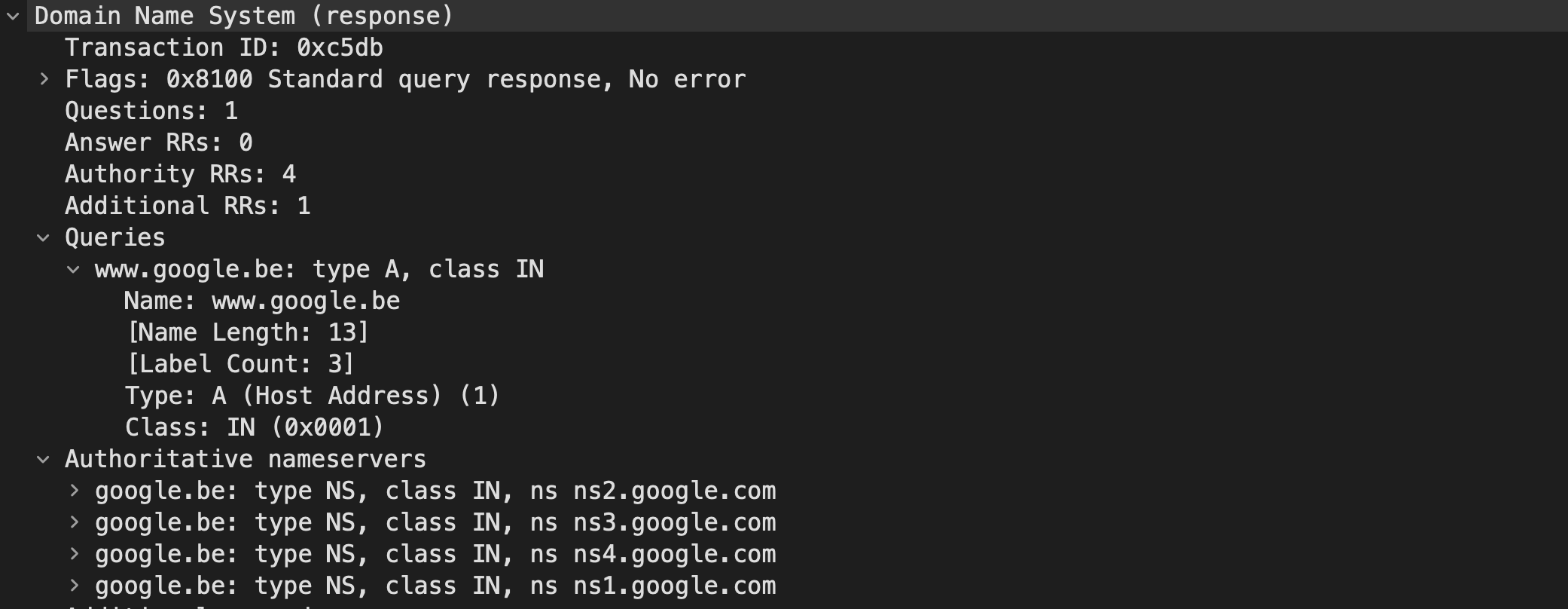Expand the Flags 0x8100 field
Viewport: 1568px width, 609px height.
pos(44,79)
